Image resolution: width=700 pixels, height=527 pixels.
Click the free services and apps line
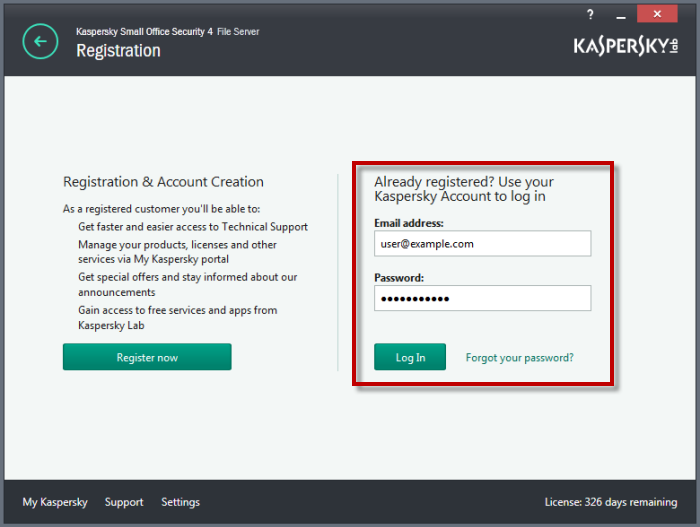(x=178, y=318)
